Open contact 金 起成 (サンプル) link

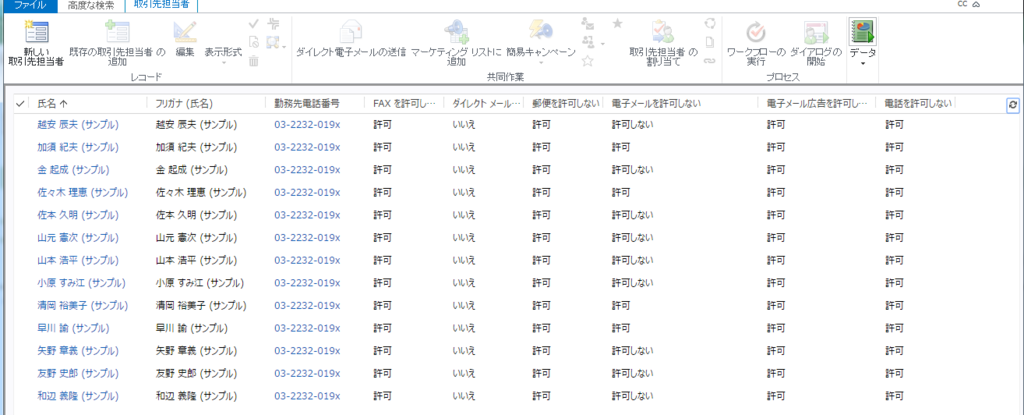coord(73,170)
